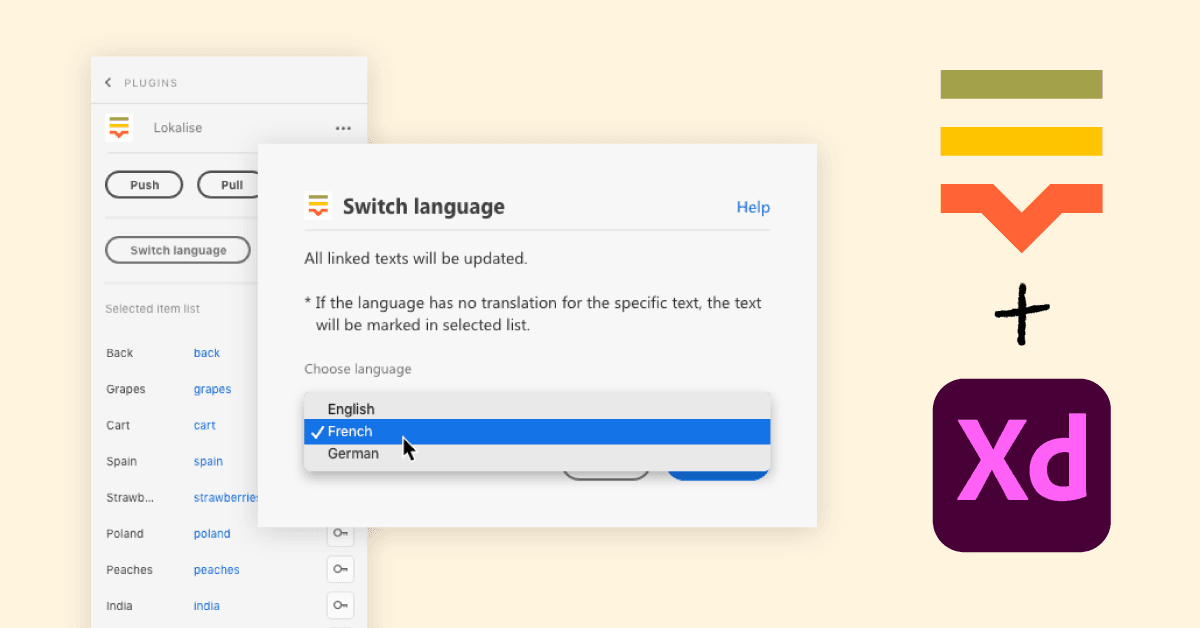Click the back chevron beside PLUGINS

pos(108,82)
